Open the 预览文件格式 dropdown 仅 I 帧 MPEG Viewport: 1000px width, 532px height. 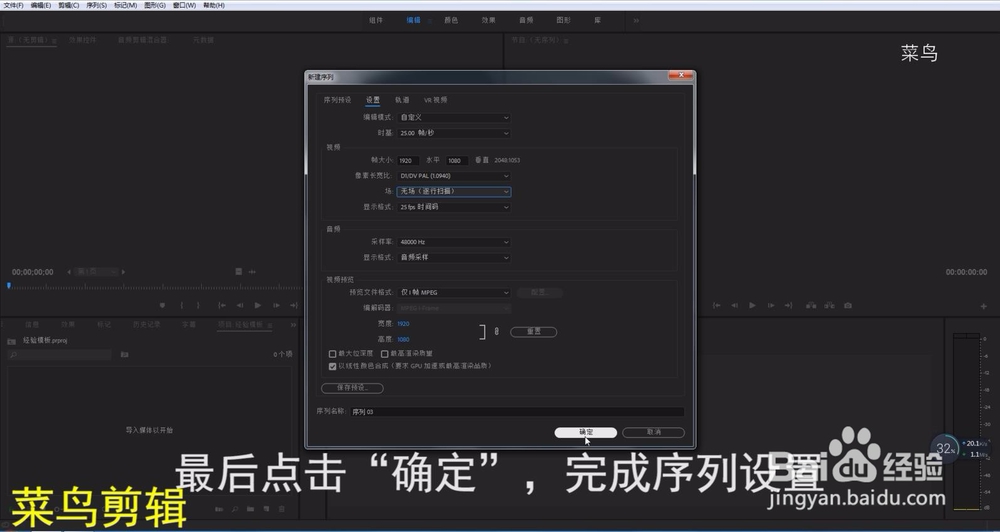[x=453, y=293]
